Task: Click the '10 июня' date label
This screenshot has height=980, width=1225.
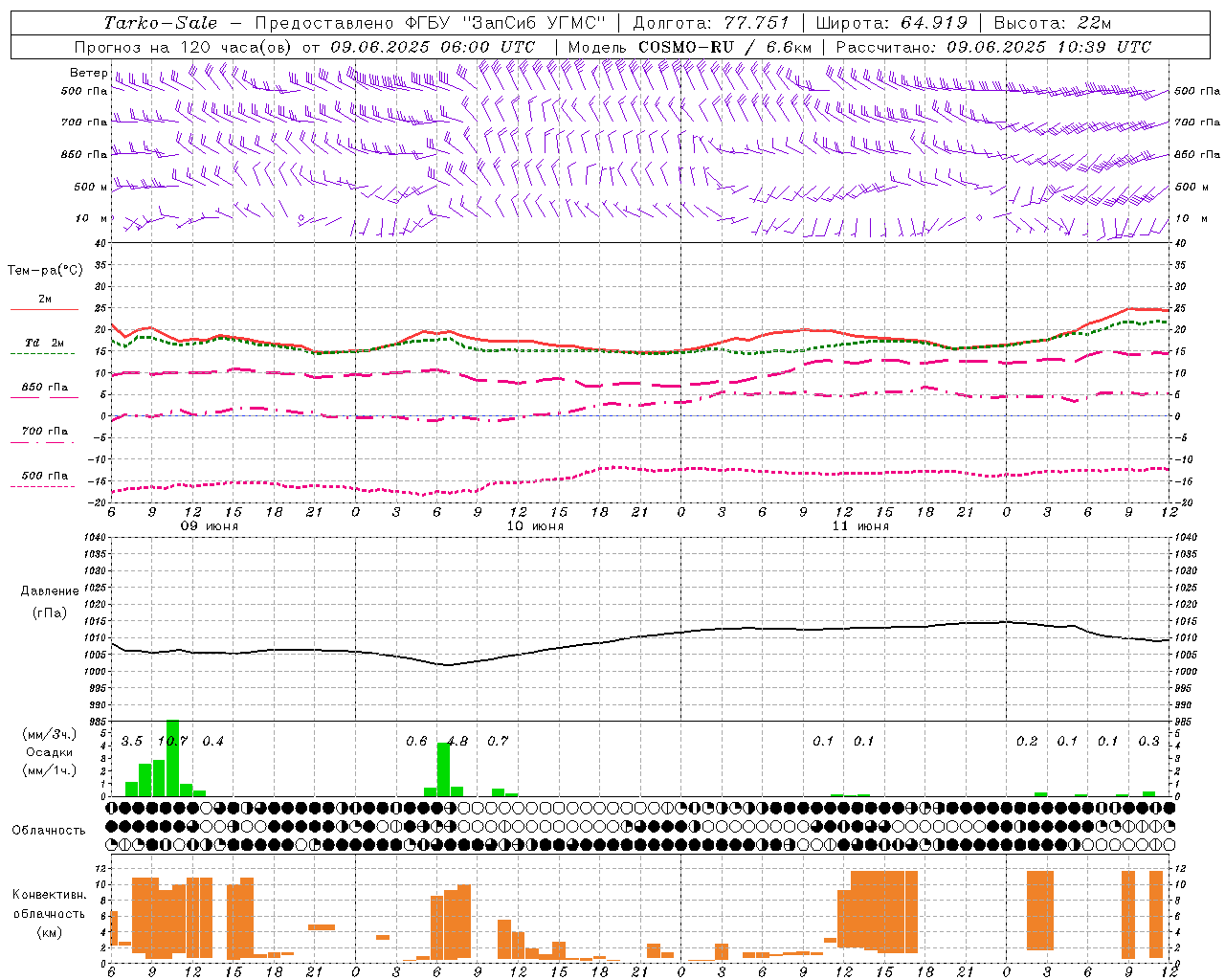Action: point(535,526)
